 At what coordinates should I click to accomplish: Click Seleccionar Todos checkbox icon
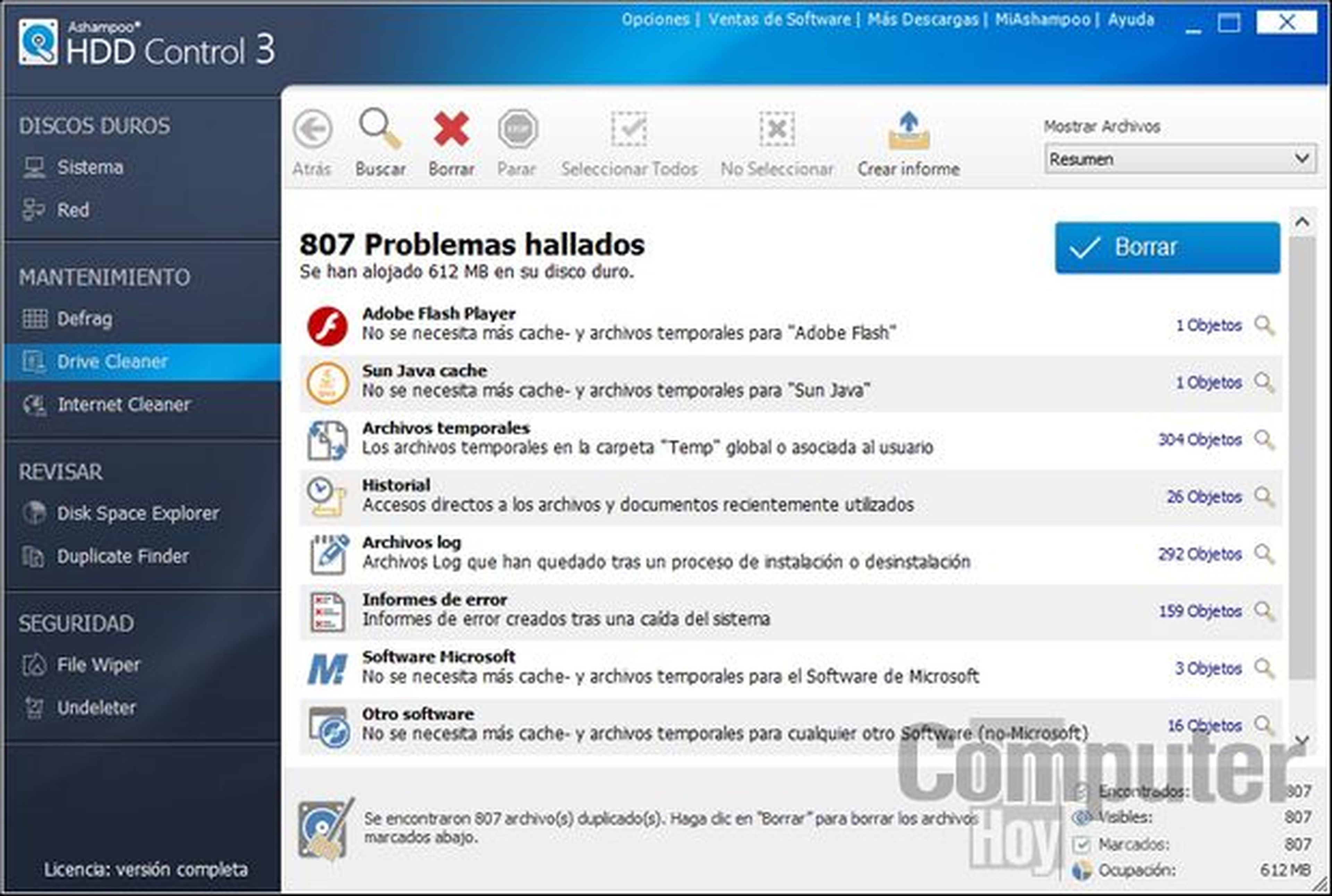(629, 130)
